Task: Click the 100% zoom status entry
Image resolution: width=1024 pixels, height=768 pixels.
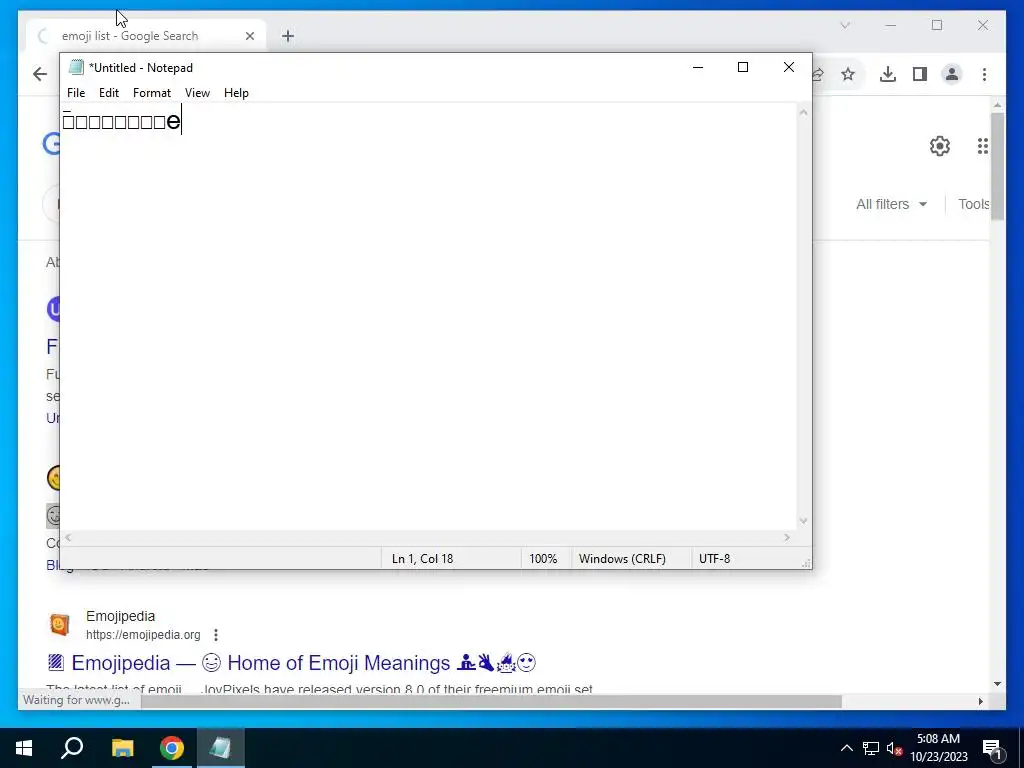Action: (543, 558)
